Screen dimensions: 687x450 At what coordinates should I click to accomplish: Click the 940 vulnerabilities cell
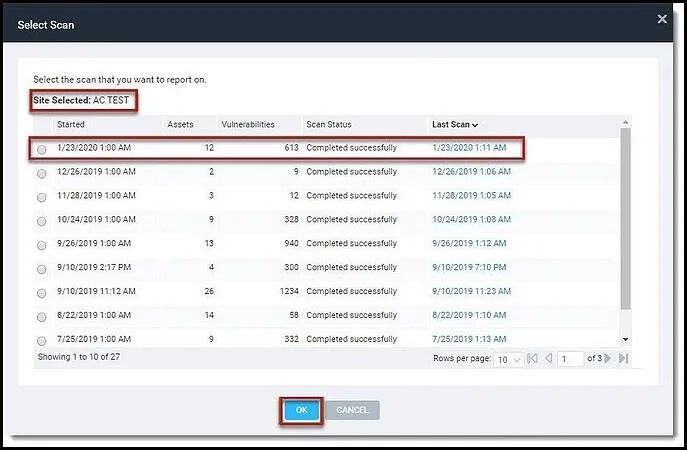click(291, 243)
